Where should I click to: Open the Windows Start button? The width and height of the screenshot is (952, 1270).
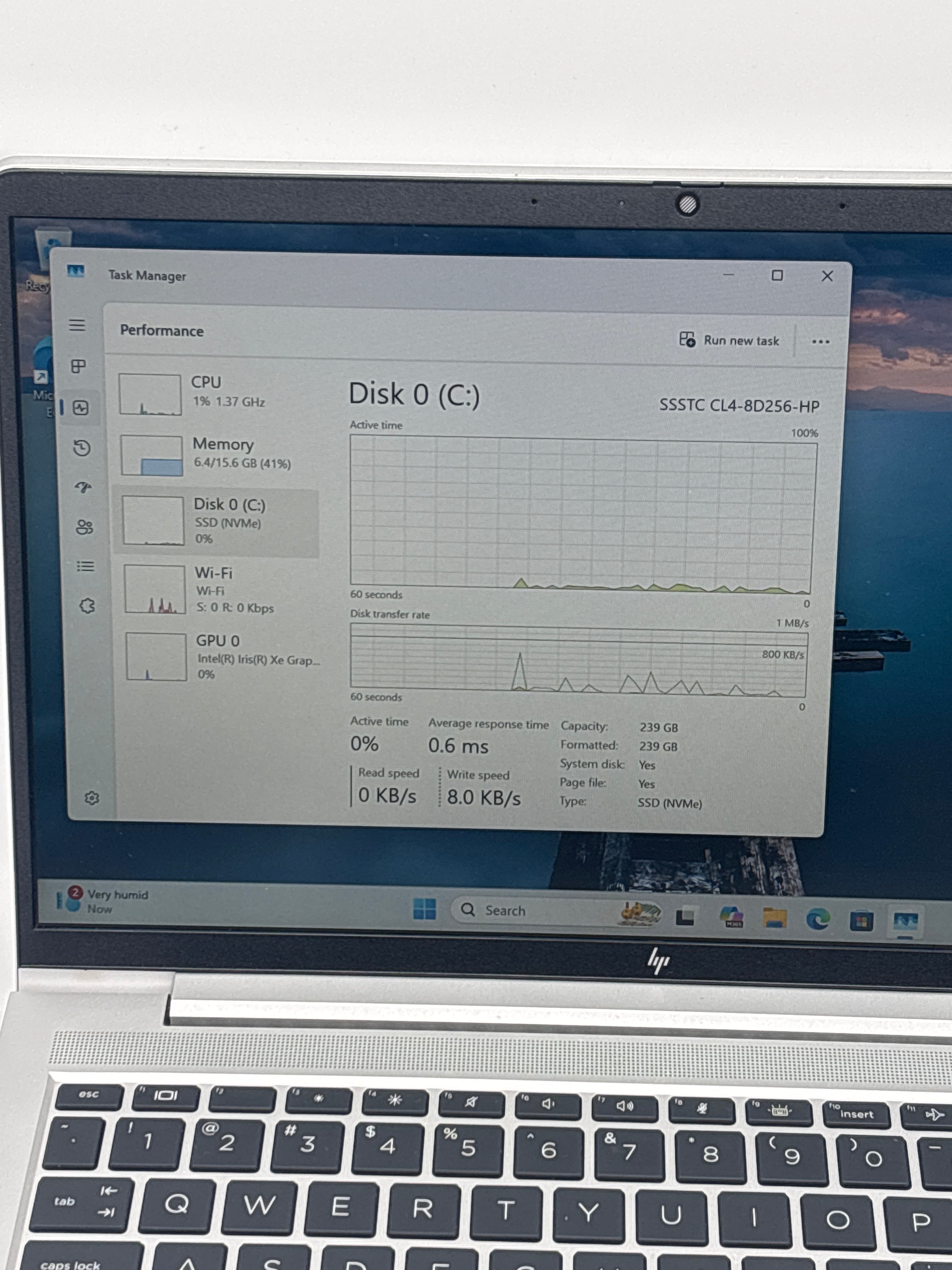[x=425, y=909]
